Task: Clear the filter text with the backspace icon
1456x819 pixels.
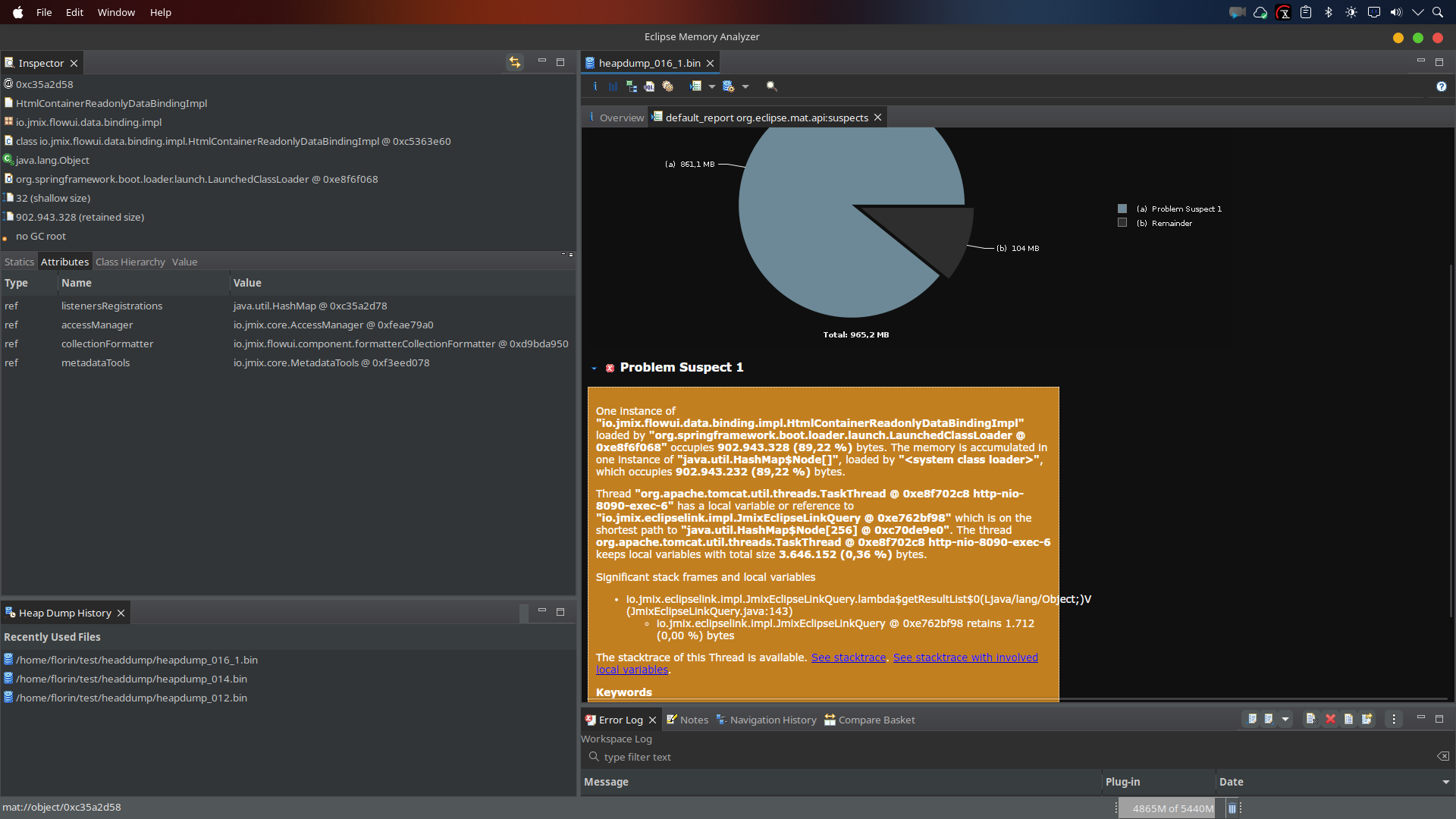Action: 1442,756
